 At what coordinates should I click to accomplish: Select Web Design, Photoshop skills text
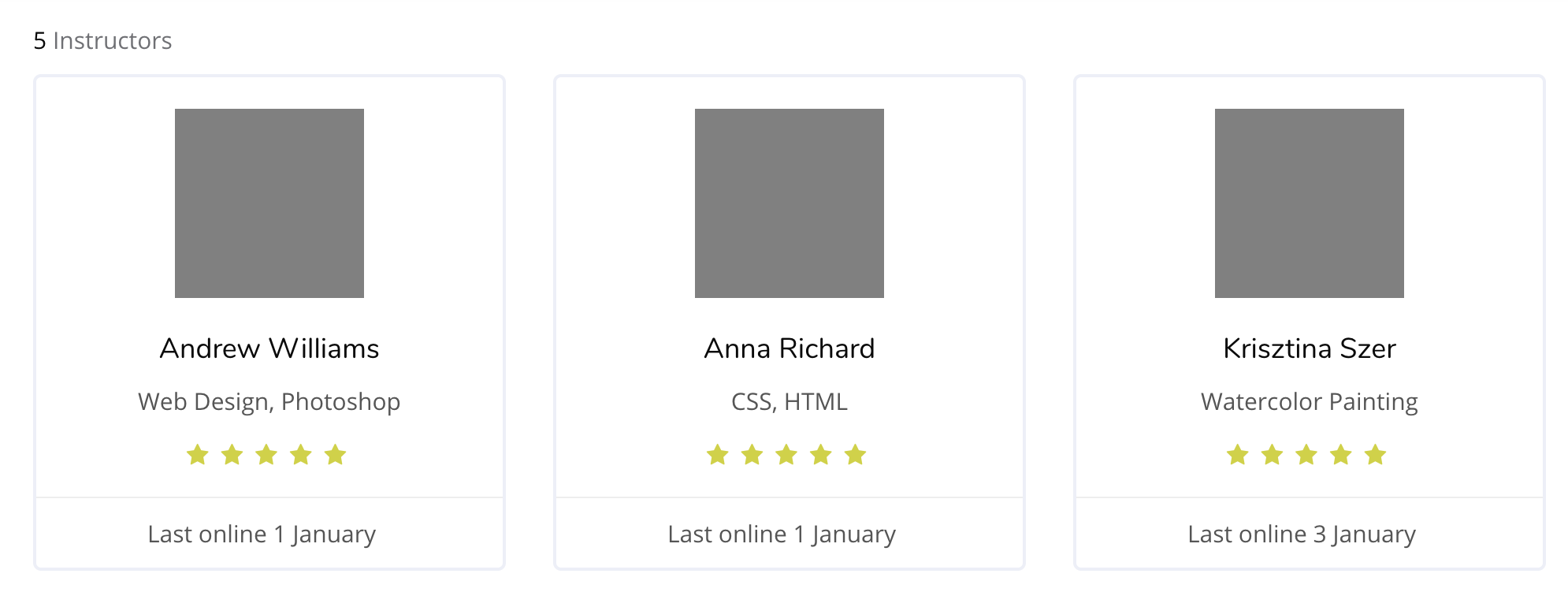269,402
